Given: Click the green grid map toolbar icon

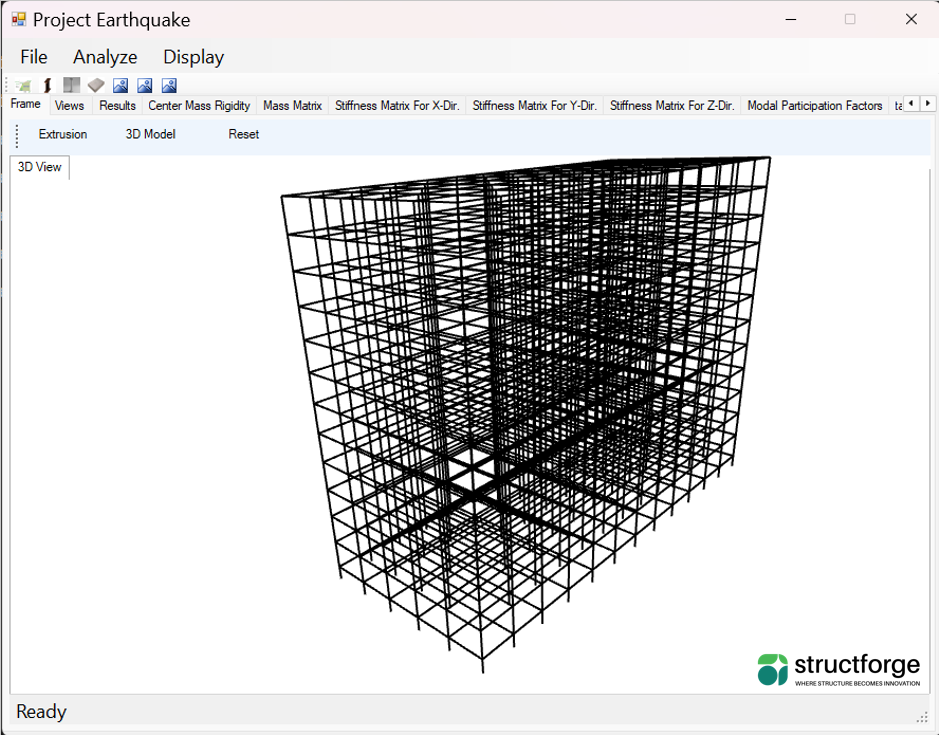Looking at the screenshot, I should 23,86.
